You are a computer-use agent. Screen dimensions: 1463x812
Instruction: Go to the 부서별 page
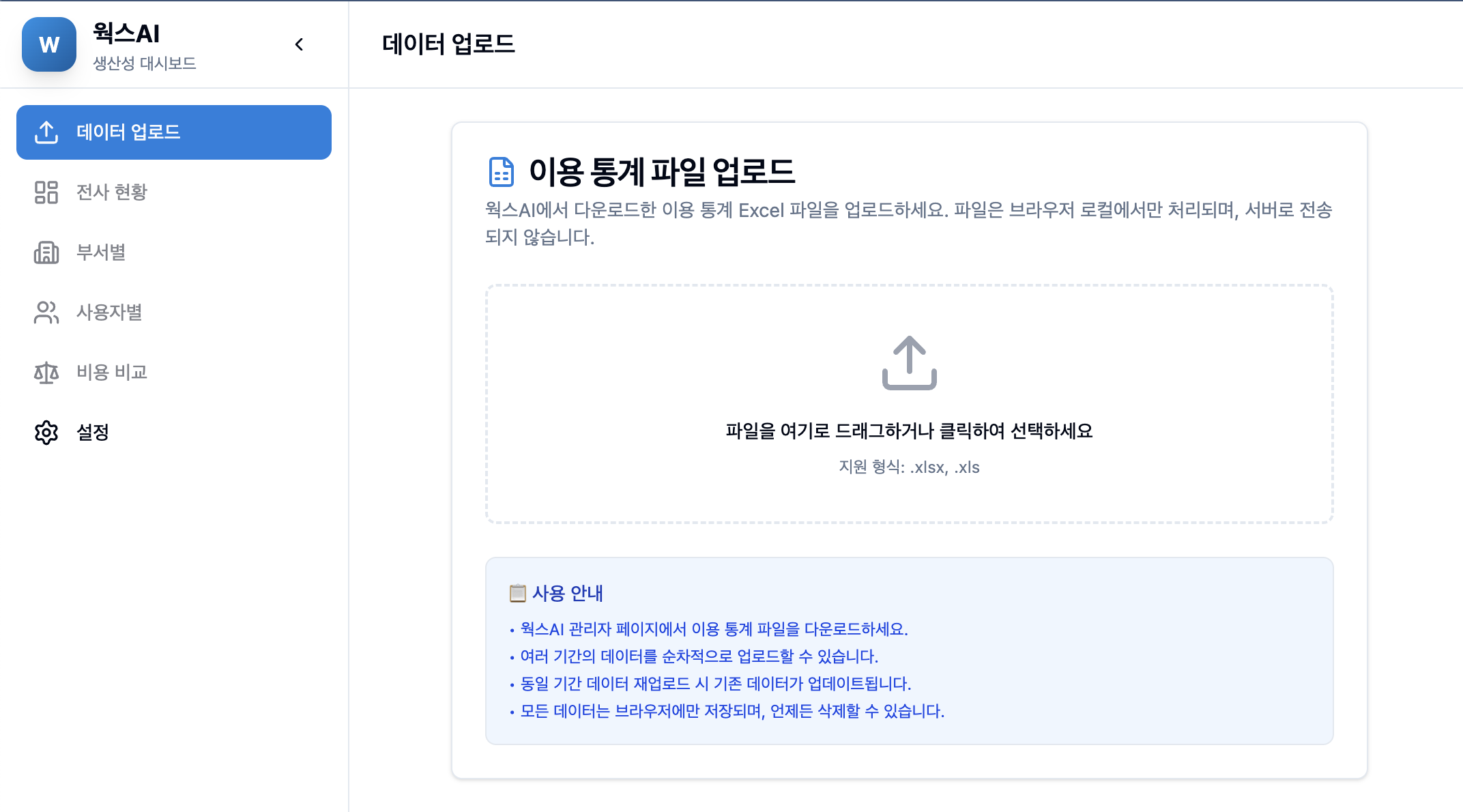click(x=101, y=252)
